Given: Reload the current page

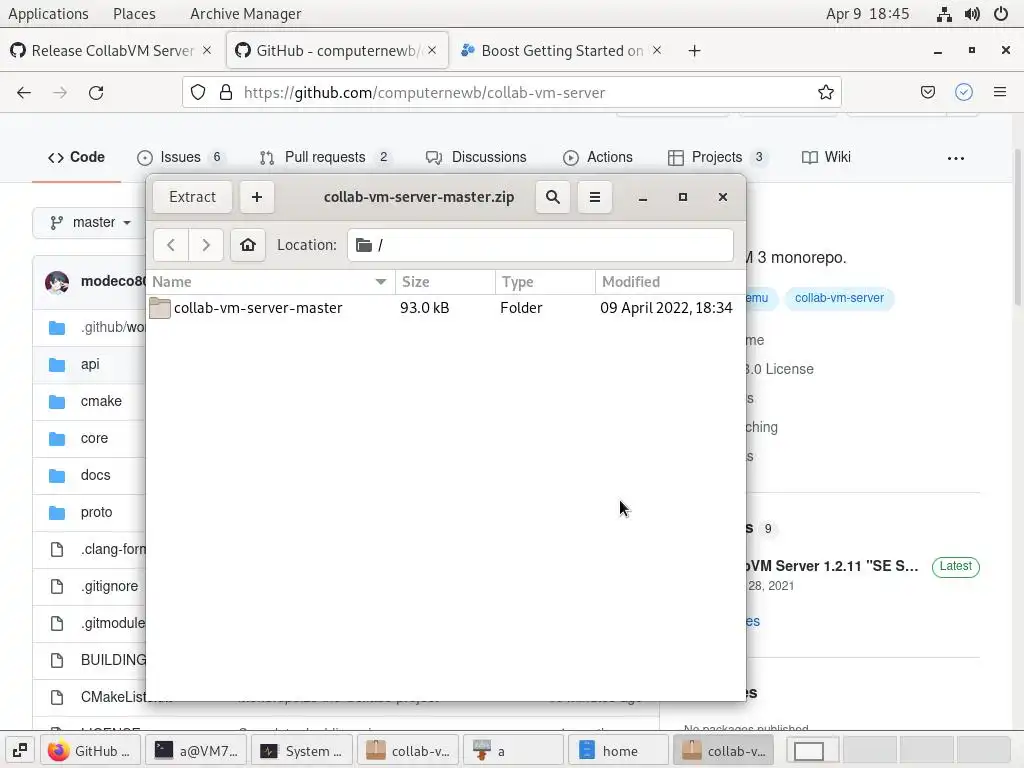Looking at the screenshot, I should [x=96, y=93].
